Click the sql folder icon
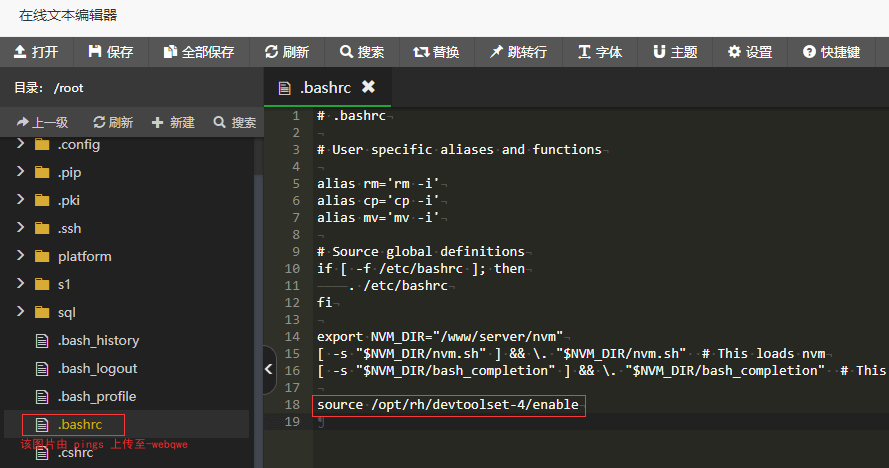 (42, 313)
